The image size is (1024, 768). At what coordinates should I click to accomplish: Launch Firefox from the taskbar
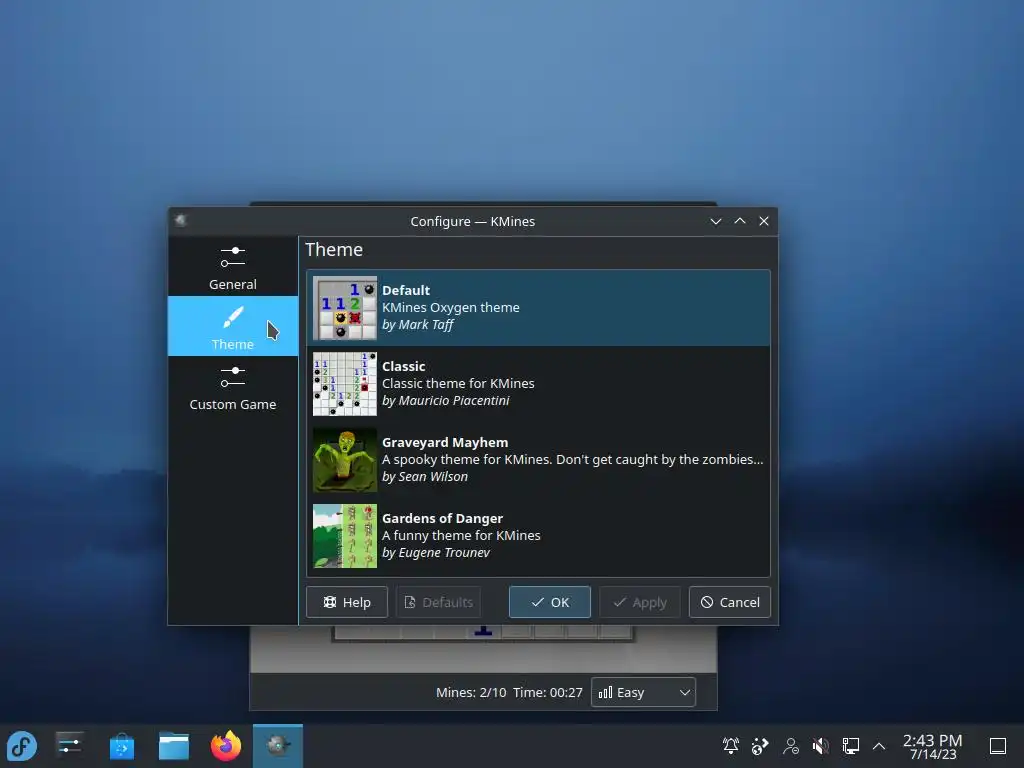pyautogui.click(x=226, y=746)
